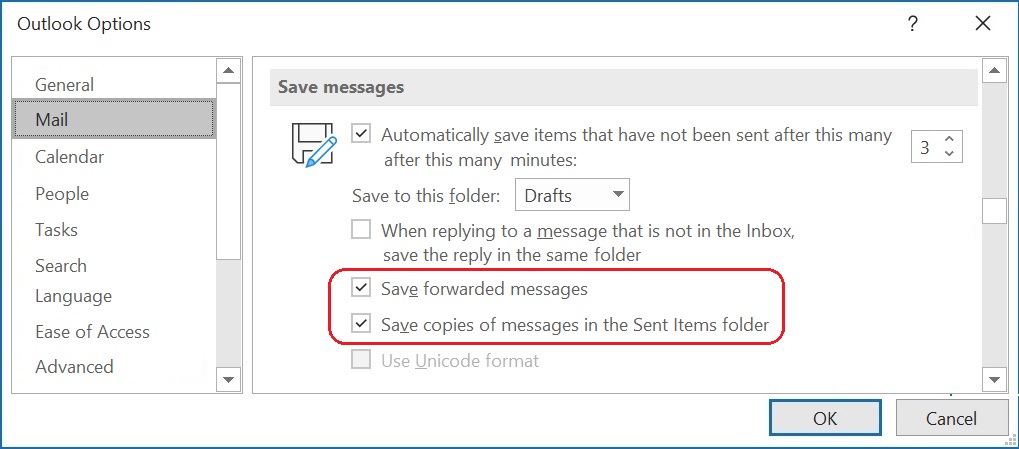The height and width of the screenshot is (449, 1019).
Task: Click the auto-save minutes number field
Action: (925, 147)
